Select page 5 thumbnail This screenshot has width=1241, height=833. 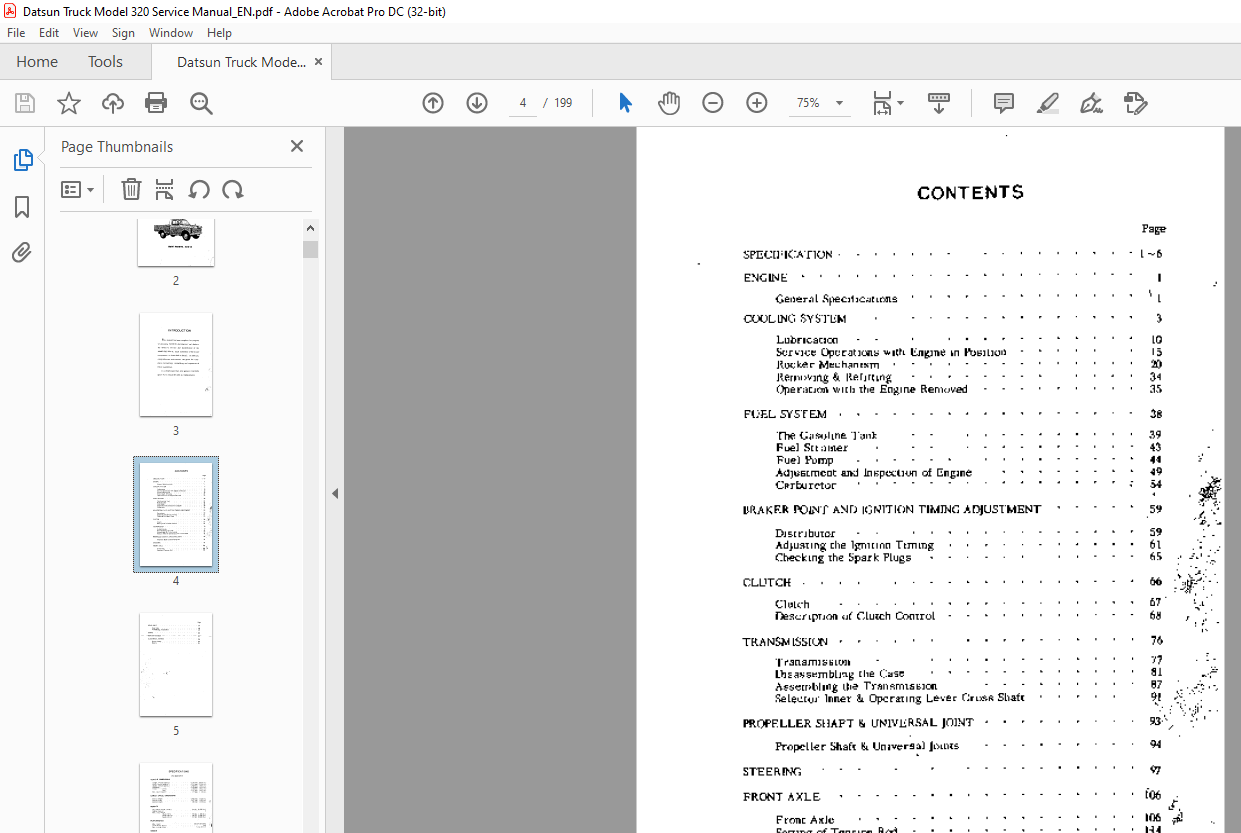[x=176, y=664]
